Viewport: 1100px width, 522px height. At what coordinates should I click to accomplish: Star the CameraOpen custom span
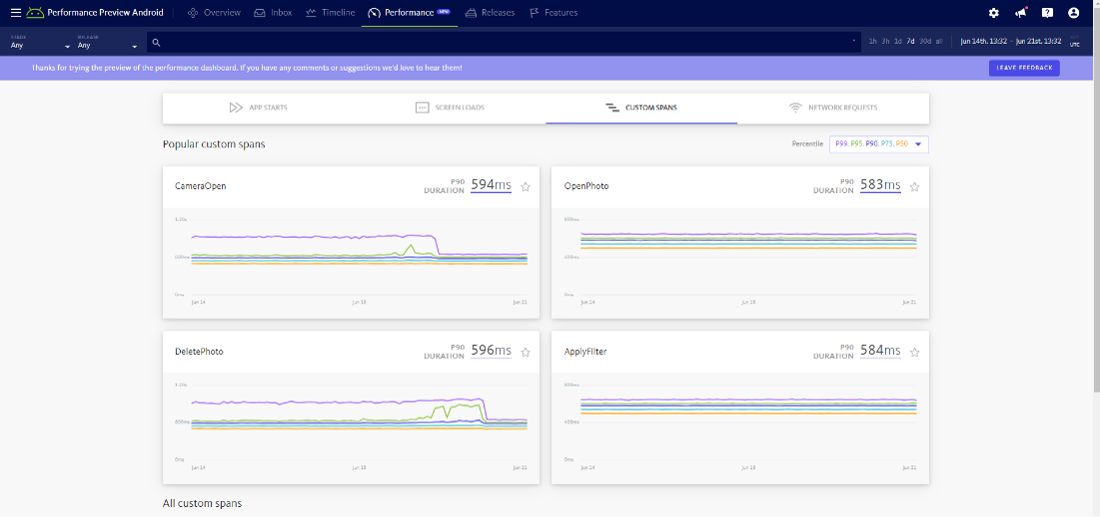point(525,186)
